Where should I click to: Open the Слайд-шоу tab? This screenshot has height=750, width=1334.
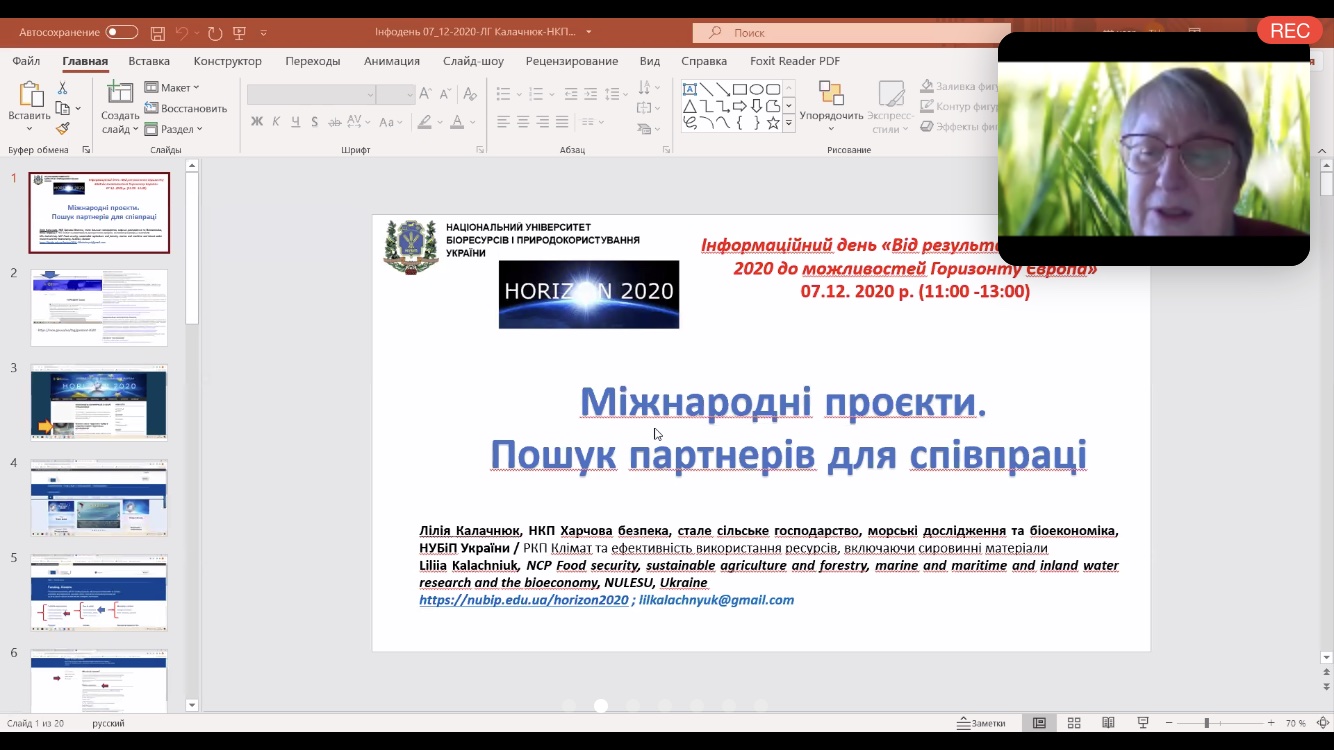(x=474, y=61)
